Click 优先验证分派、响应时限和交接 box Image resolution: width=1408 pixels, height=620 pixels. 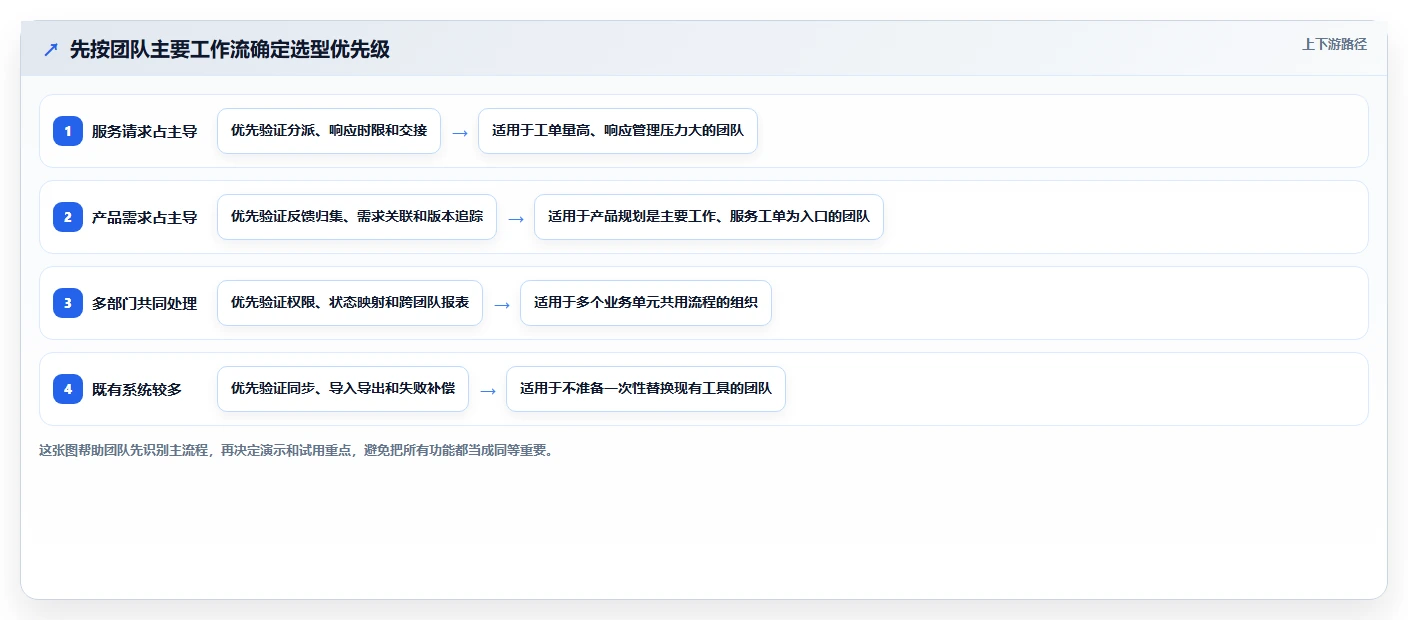(329, 131)
